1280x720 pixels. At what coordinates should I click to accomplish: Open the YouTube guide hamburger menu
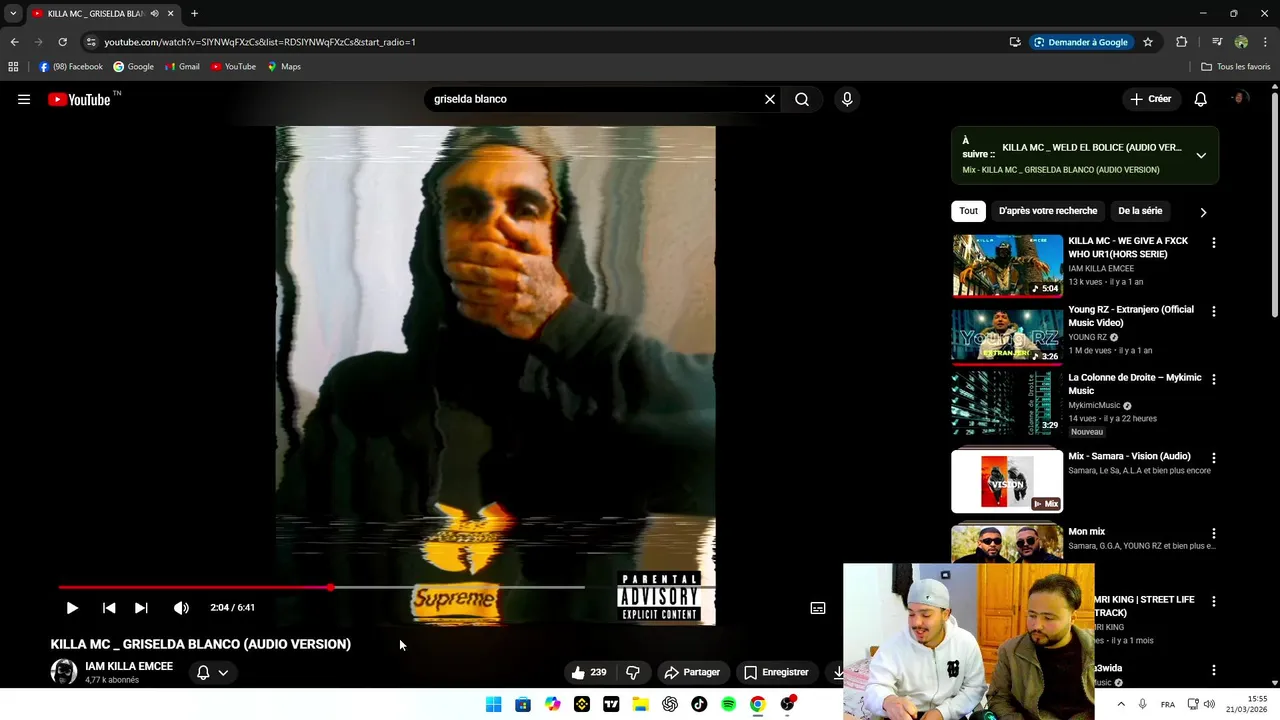pos(24,99)
